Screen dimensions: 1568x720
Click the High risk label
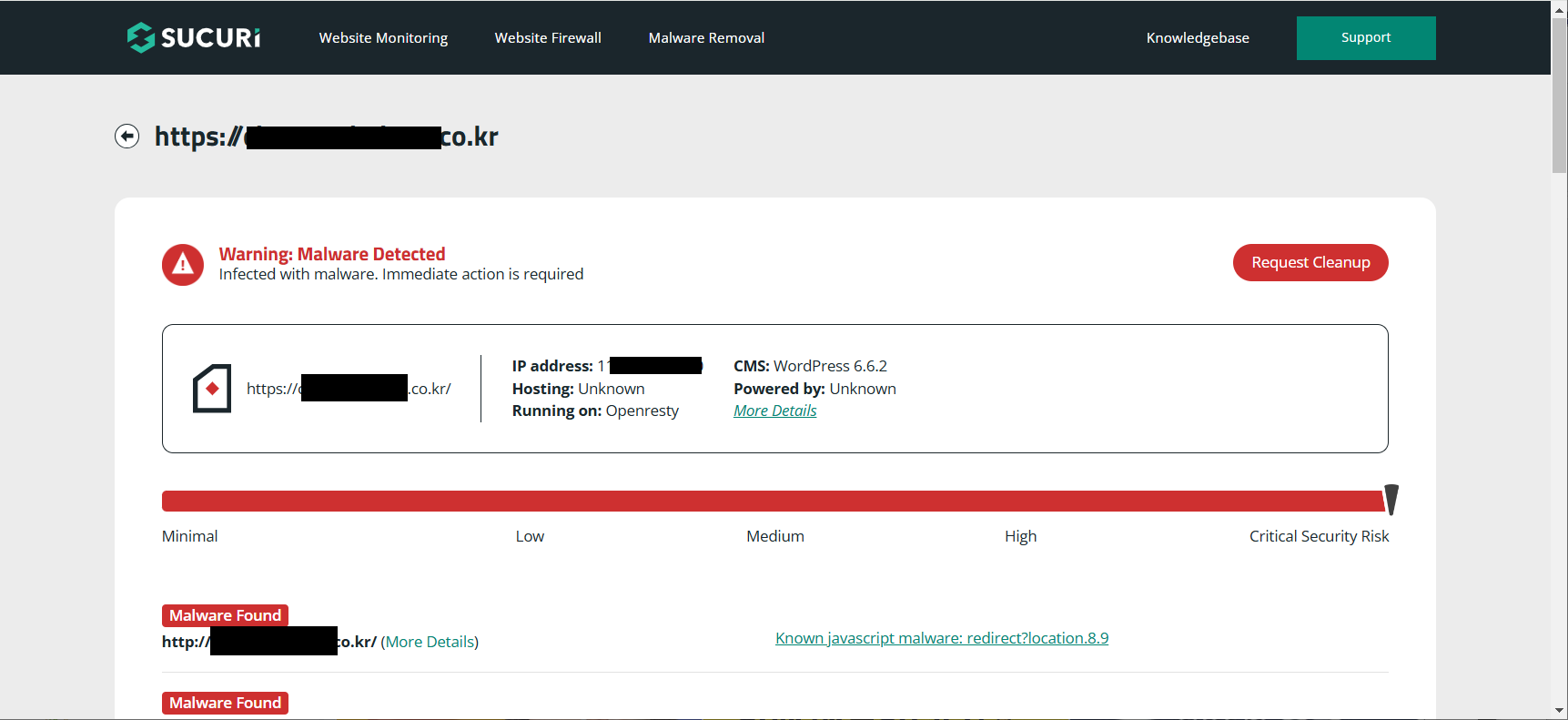click(x=1020, y=536)
